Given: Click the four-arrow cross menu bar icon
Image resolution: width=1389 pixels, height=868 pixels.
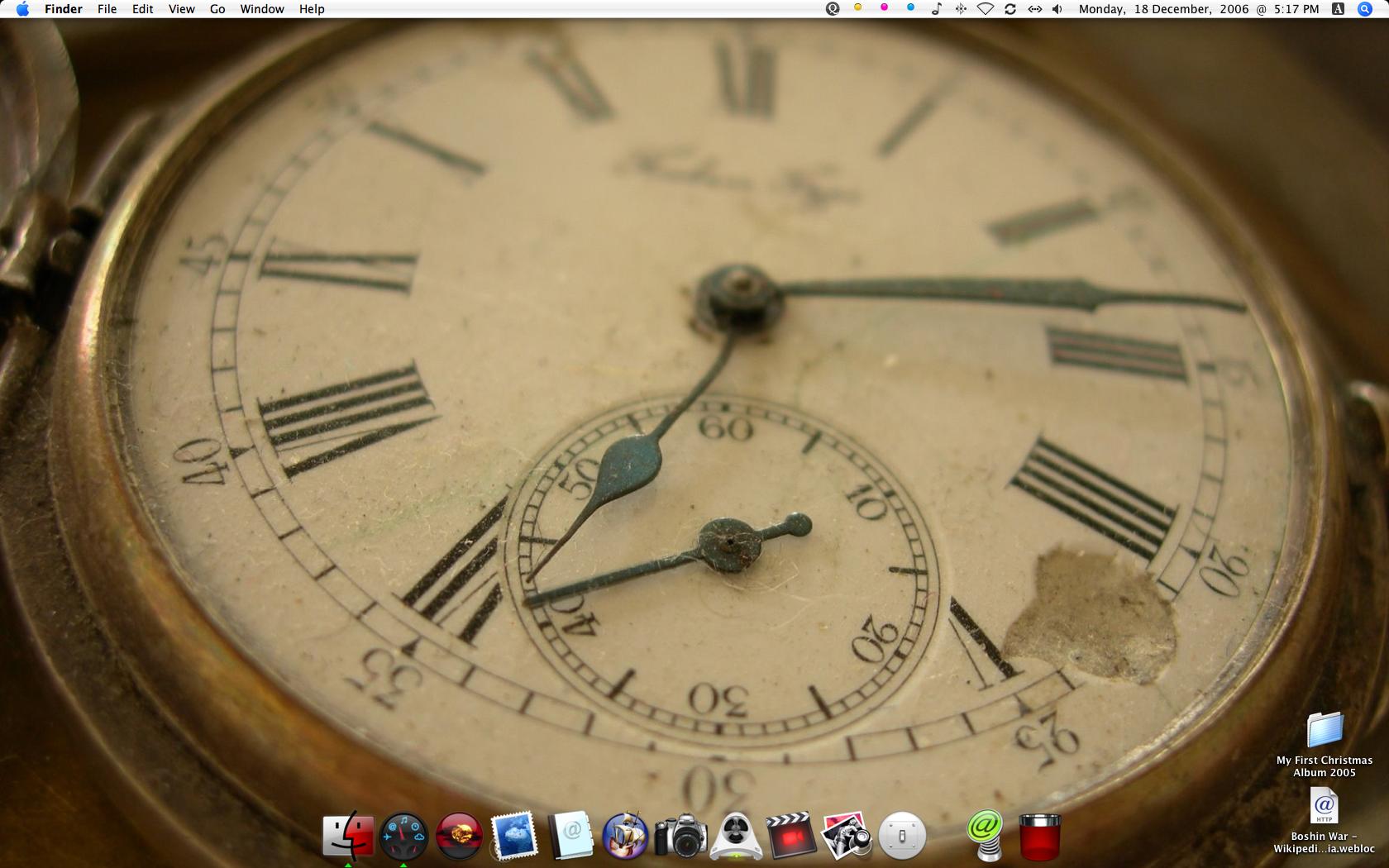Looking at the screenshot, I should click(961, 9).
